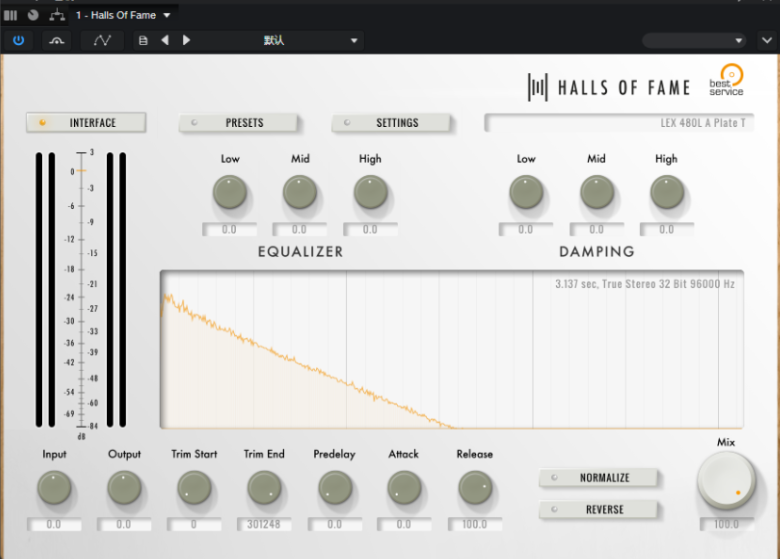
Task: Go to next preset with right arrow
Action: [187, 40]
